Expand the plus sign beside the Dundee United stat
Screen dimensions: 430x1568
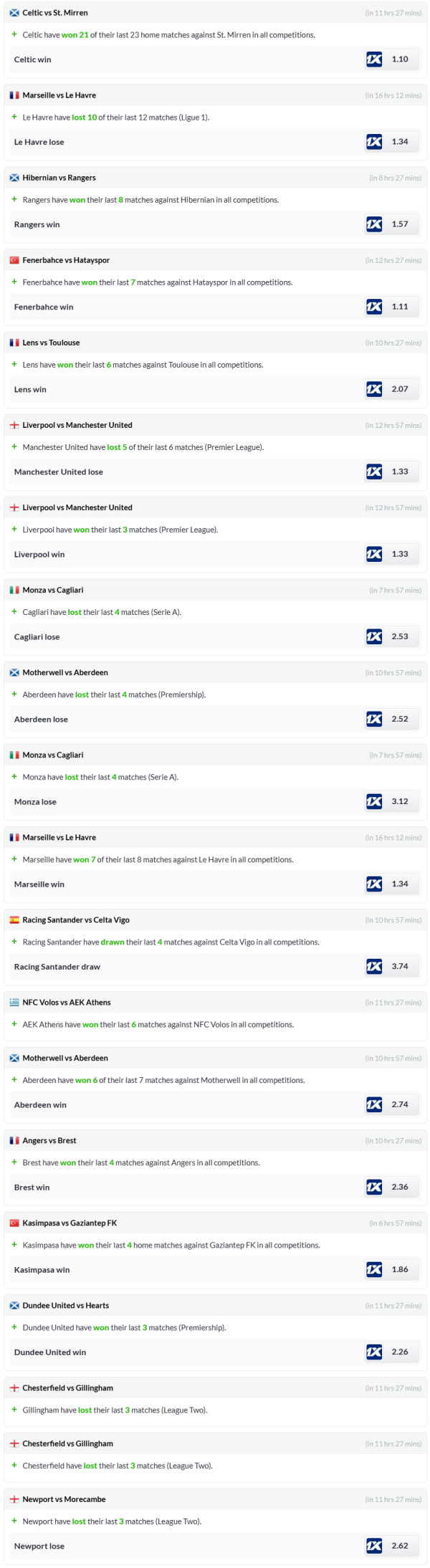point(14,1327)
